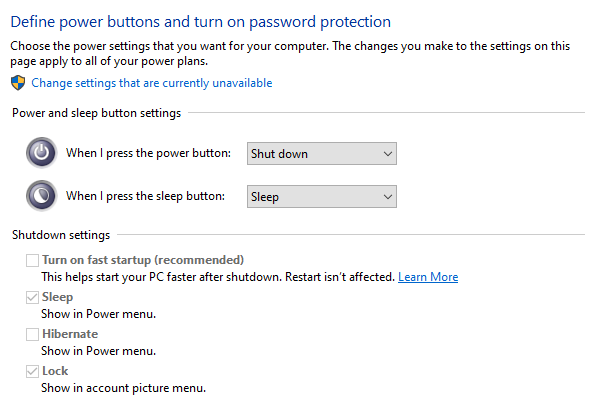Select the Shutdown settings section header

(61, 235)
